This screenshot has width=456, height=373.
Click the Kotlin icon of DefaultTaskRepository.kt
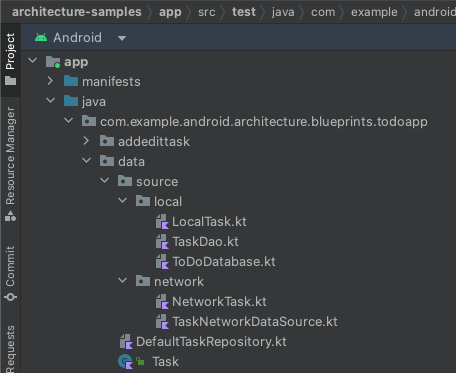[x=126, y=342]
